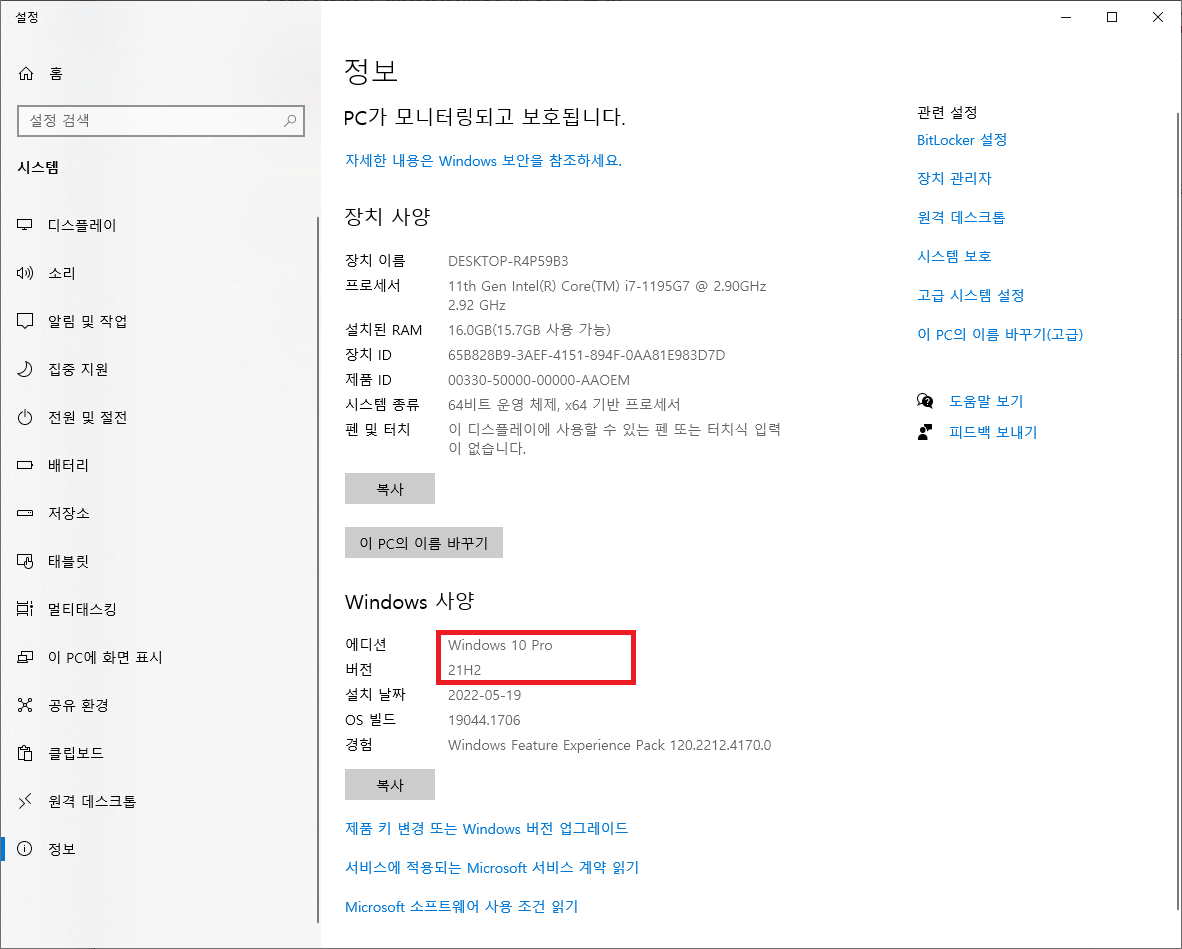Open Display settings via monitor icon
Screen dimensions: 1182x949
(26, 225)
